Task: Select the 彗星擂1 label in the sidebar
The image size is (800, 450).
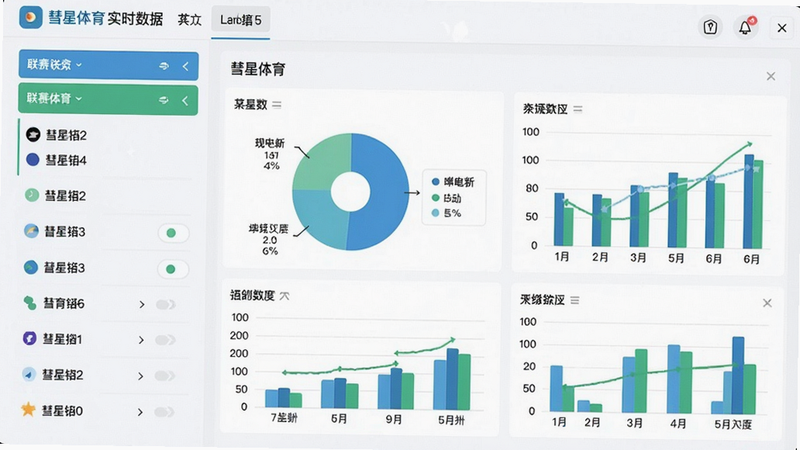Action: [x=62, y=339]
